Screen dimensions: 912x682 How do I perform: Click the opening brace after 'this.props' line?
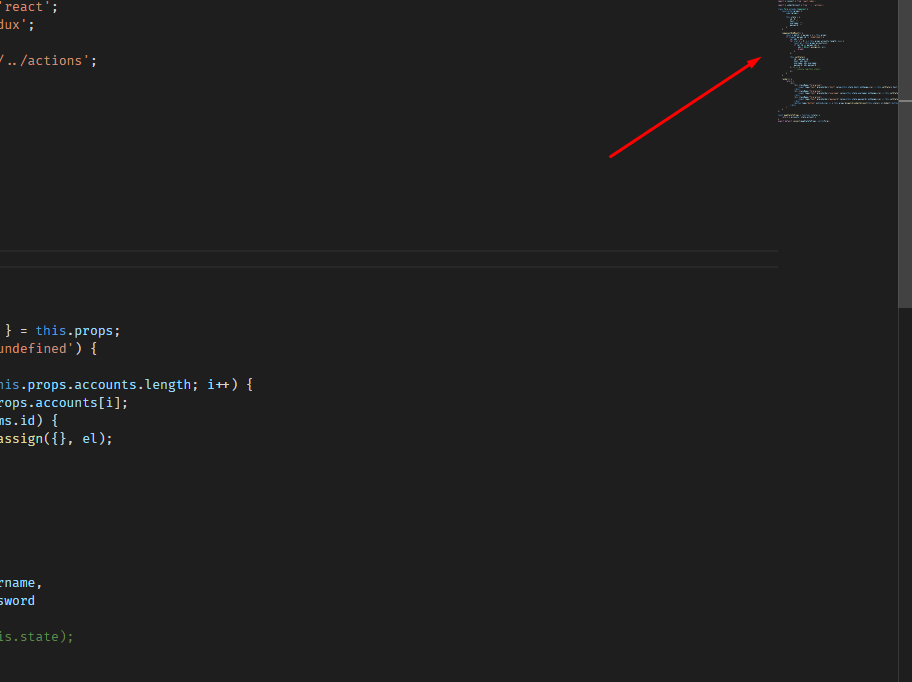tap(94, 348)
